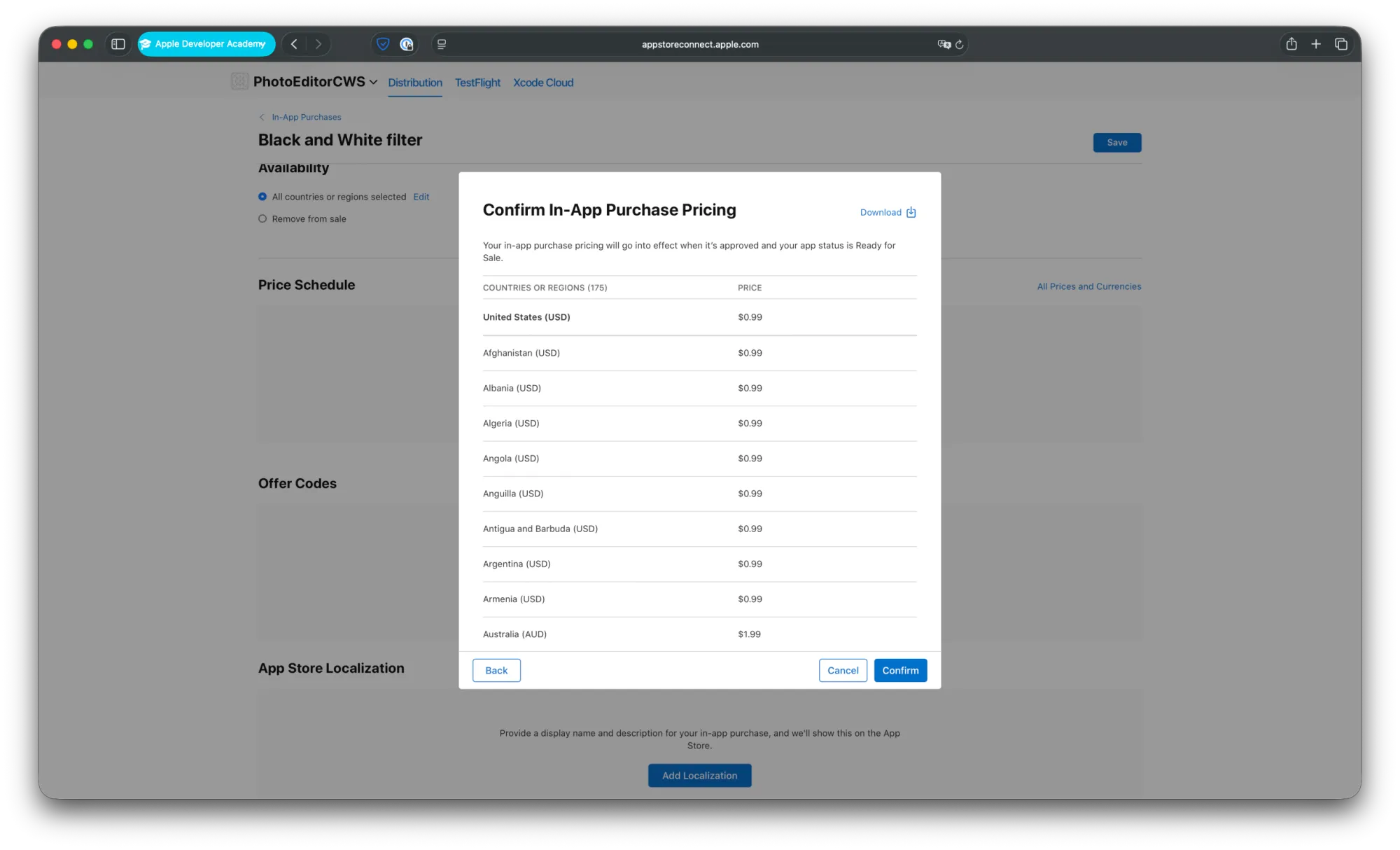The height and width of the screenshot is (850, 1400).
Task: Toggle the Safari sidebar icon
Action: click(x=118, y=44)
